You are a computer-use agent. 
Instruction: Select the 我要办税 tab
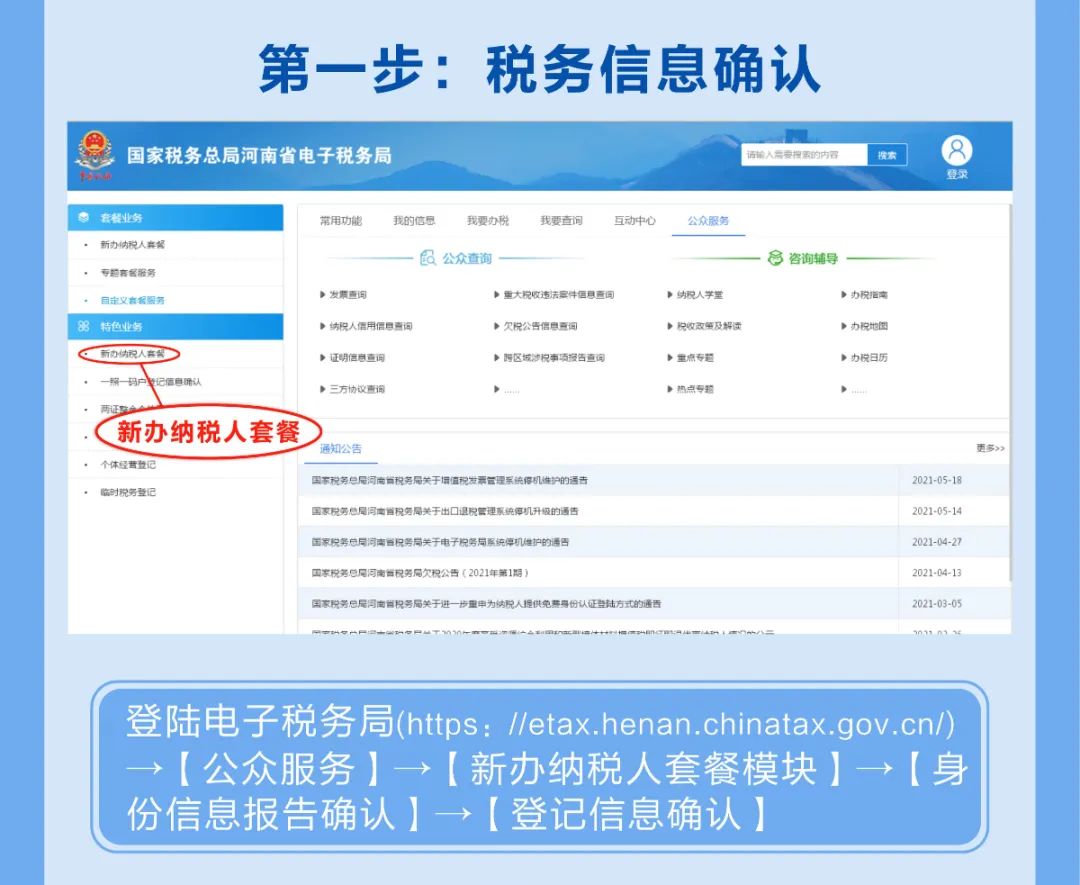coord(488,220)
